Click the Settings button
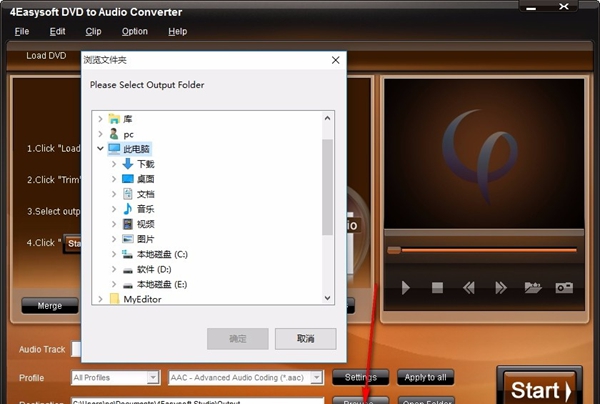This screenshot has width=600, height=404. (360, 377)
